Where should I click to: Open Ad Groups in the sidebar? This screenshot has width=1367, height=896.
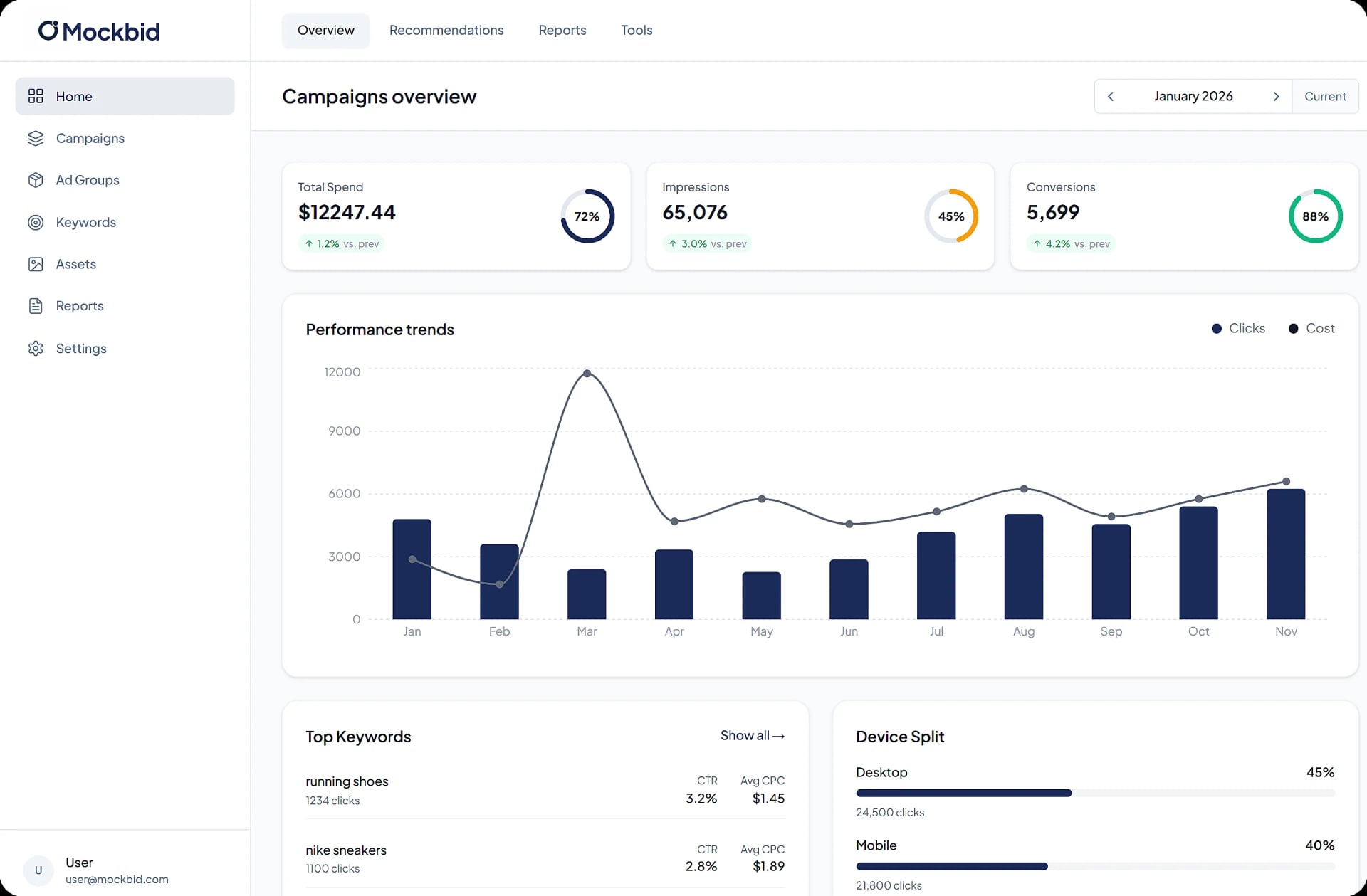(x=125, y=180)
